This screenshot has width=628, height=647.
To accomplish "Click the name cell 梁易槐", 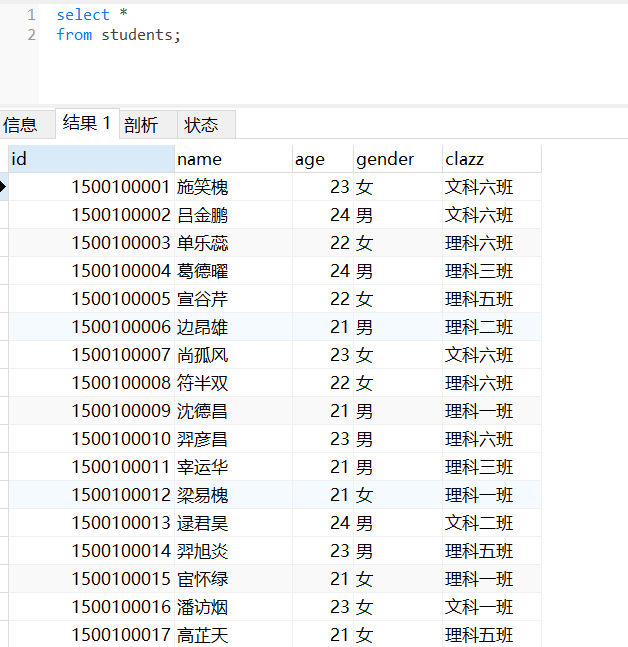I will tap(234, 495).
